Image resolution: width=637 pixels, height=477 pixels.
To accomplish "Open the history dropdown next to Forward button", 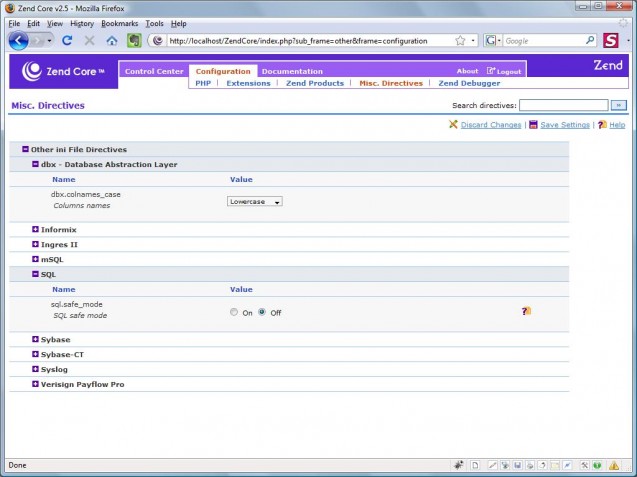I will [x=50, y=41].
